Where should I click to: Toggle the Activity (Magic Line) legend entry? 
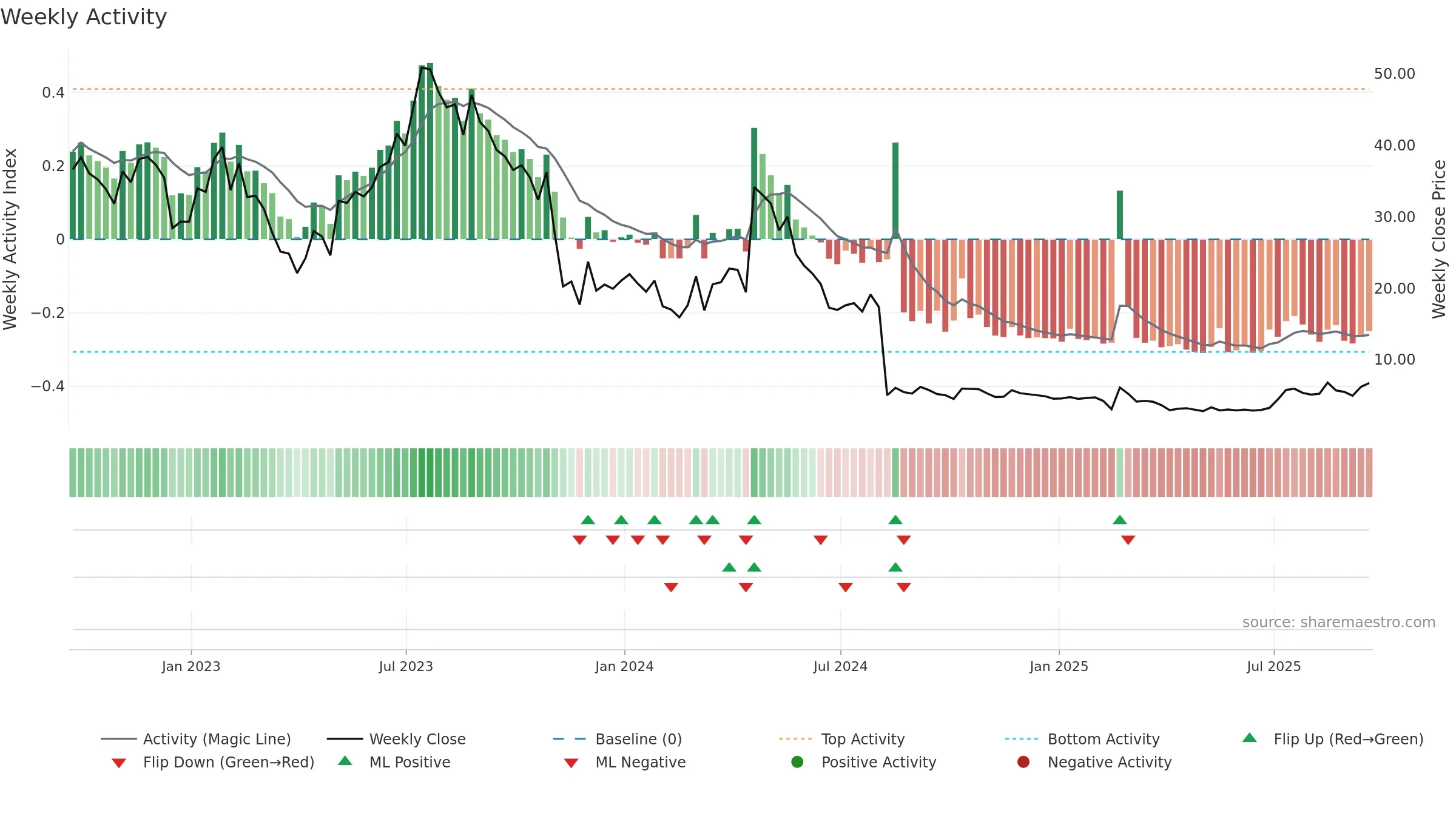click(196, 739)
